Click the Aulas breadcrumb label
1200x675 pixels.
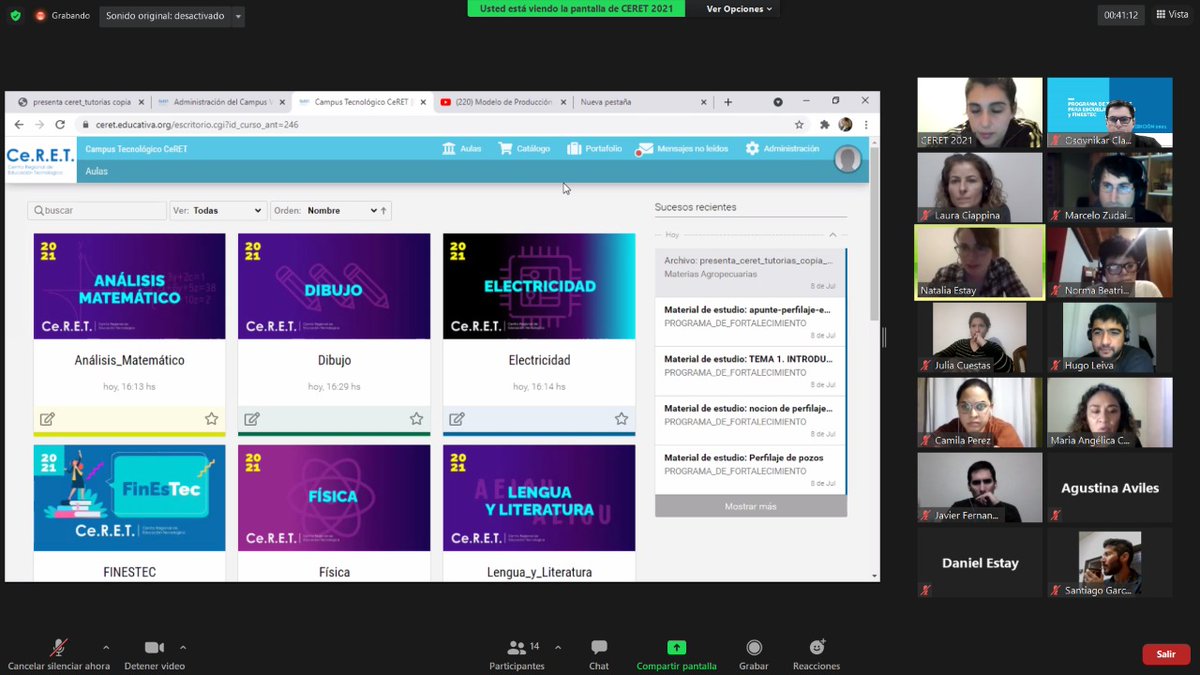pos(96,171)
